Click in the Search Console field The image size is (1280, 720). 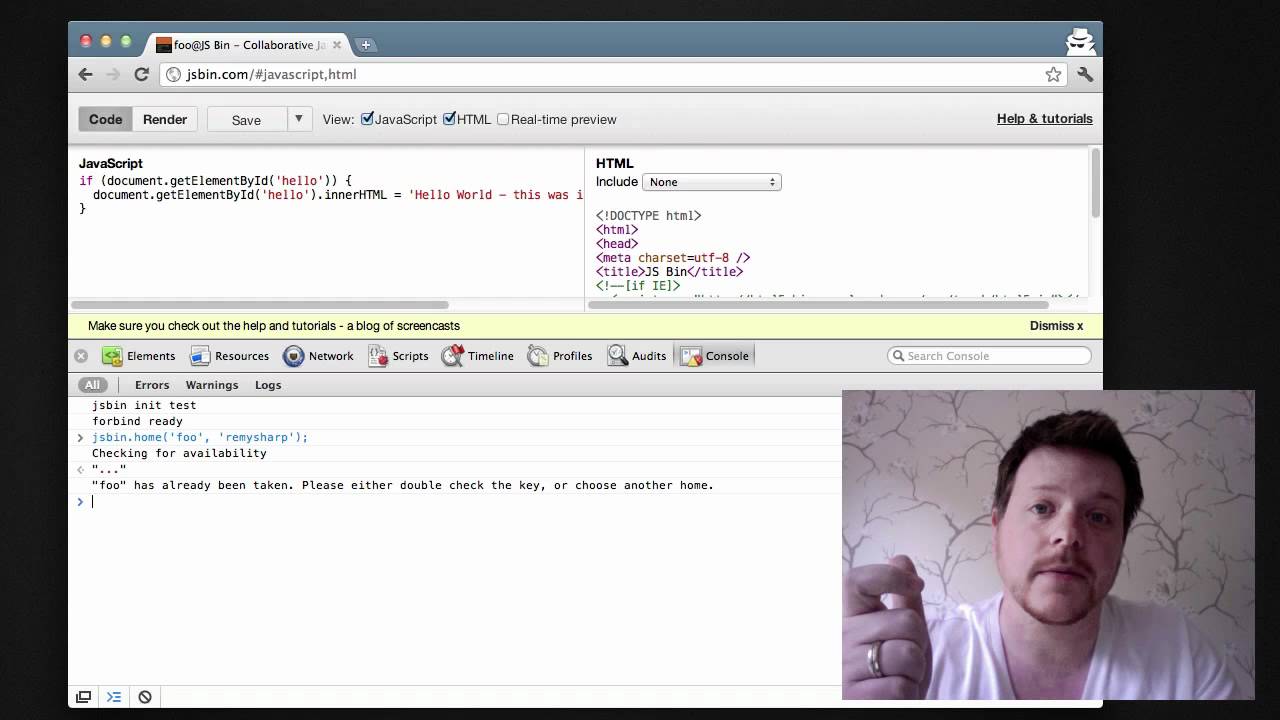pos(989,356)
